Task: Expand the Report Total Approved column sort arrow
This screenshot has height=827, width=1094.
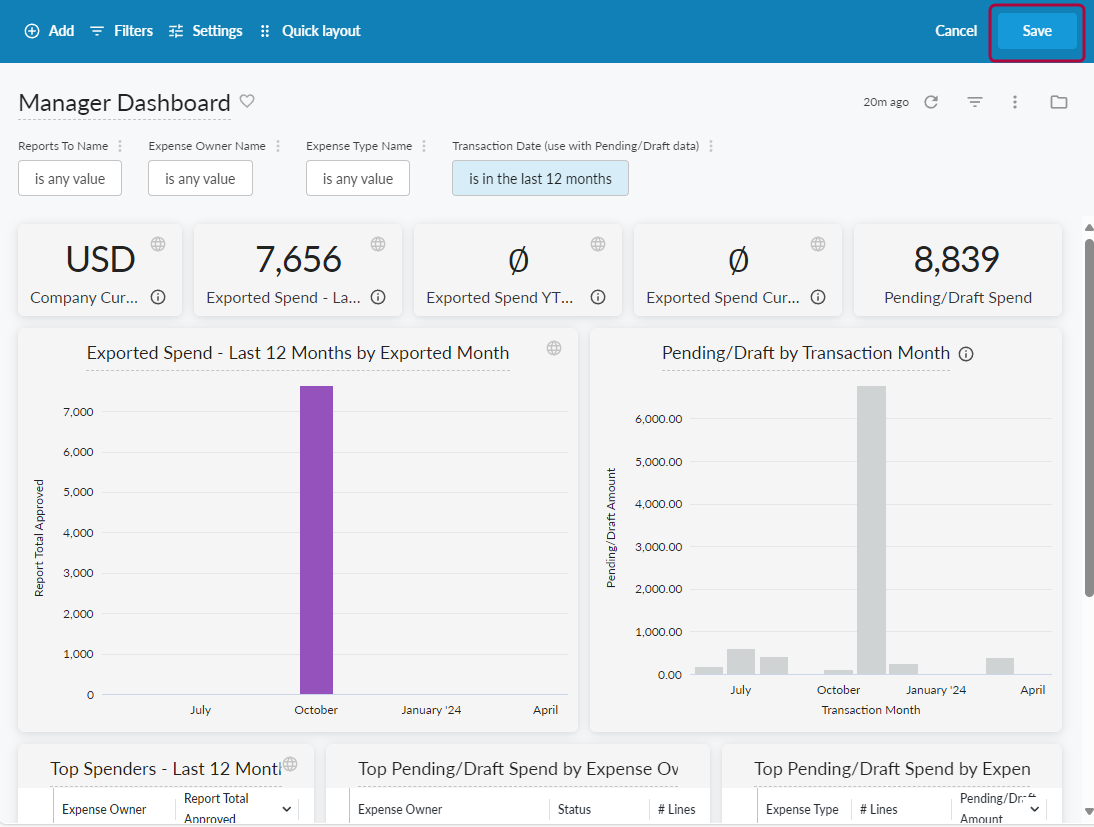Action: pyautogui.click(x=287, y=809)
